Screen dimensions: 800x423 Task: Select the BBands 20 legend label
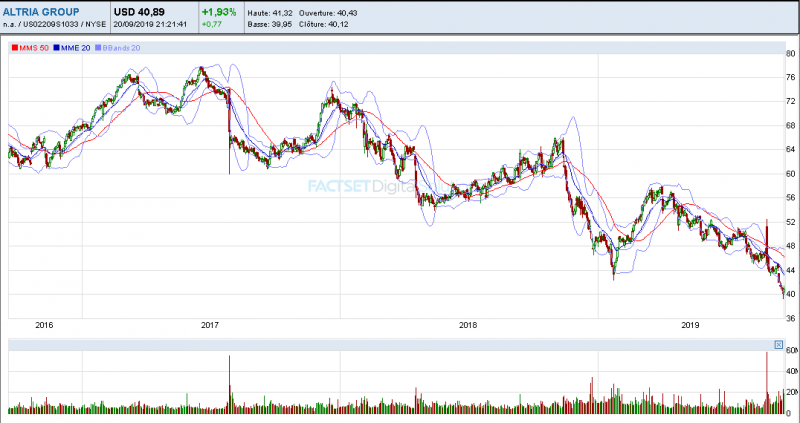click(121, 48)
